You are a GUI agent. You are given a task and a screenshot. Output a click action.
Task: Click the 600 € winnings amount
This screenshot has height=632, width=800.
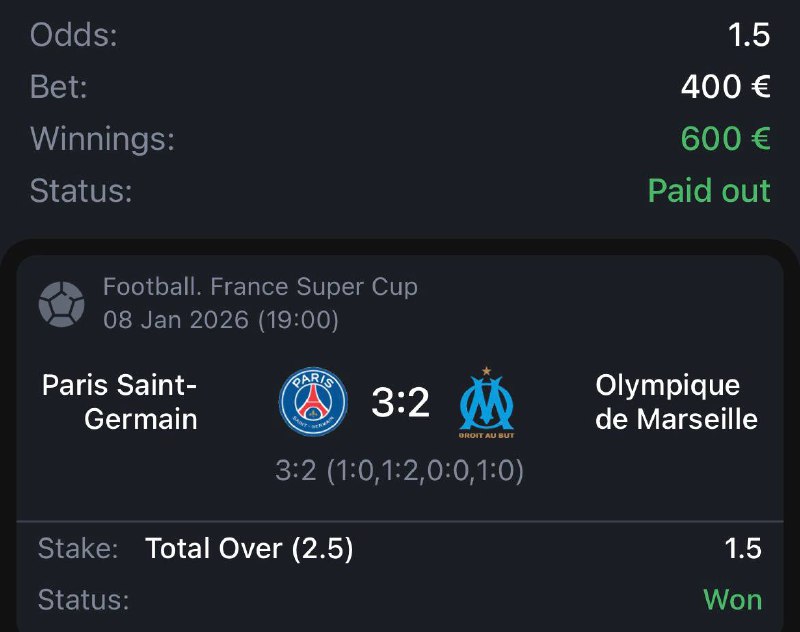click(x=725, y=139)
